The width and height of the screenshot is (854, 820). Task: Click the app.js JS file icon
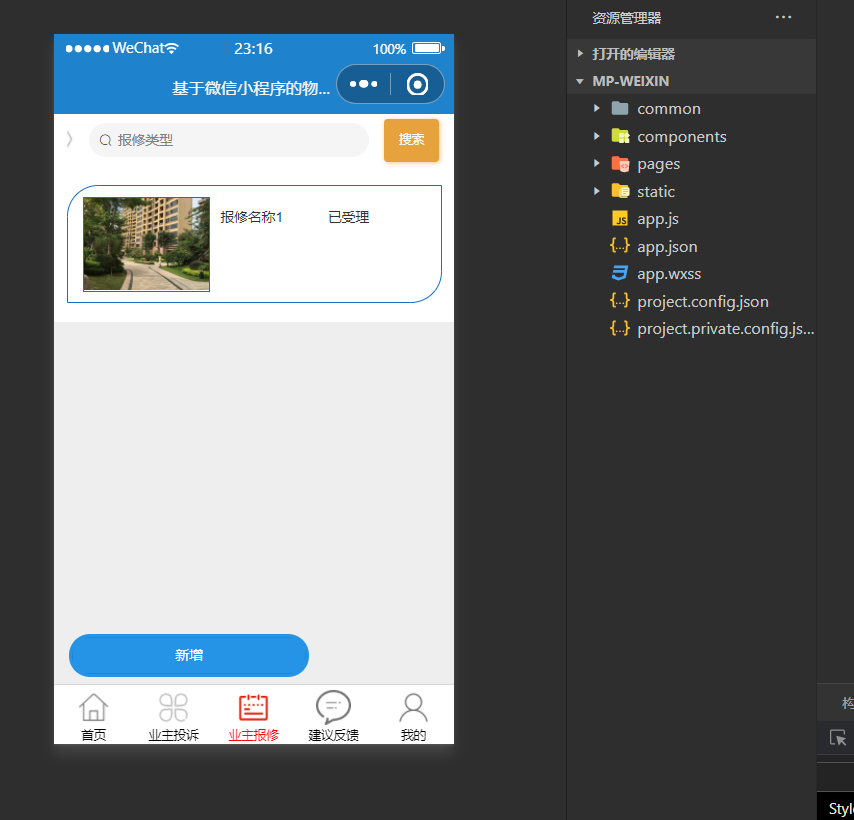[620, 218]
